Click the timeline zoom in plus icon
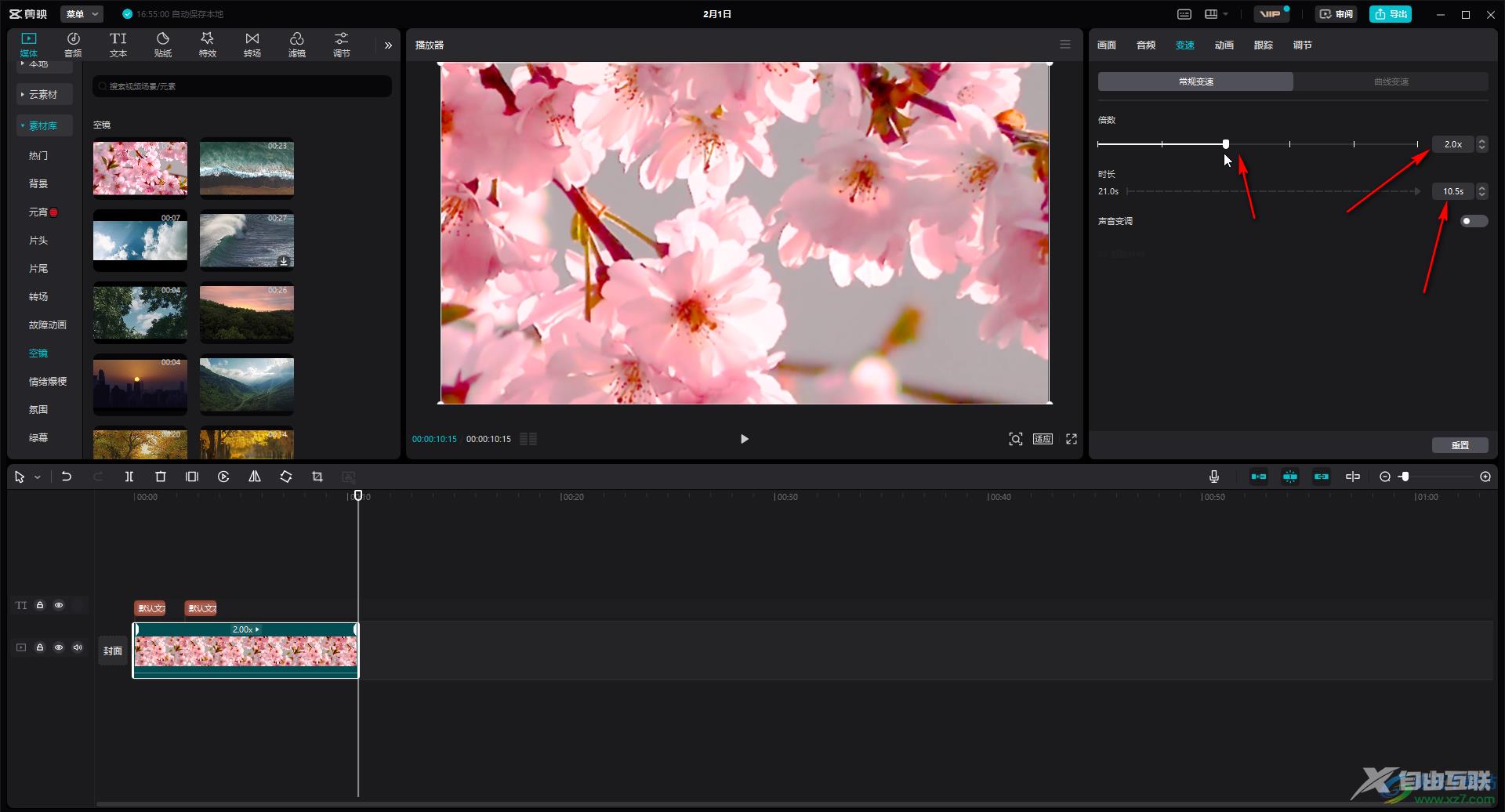This screenshot has height=812, width=1505. pos(1485,477)
